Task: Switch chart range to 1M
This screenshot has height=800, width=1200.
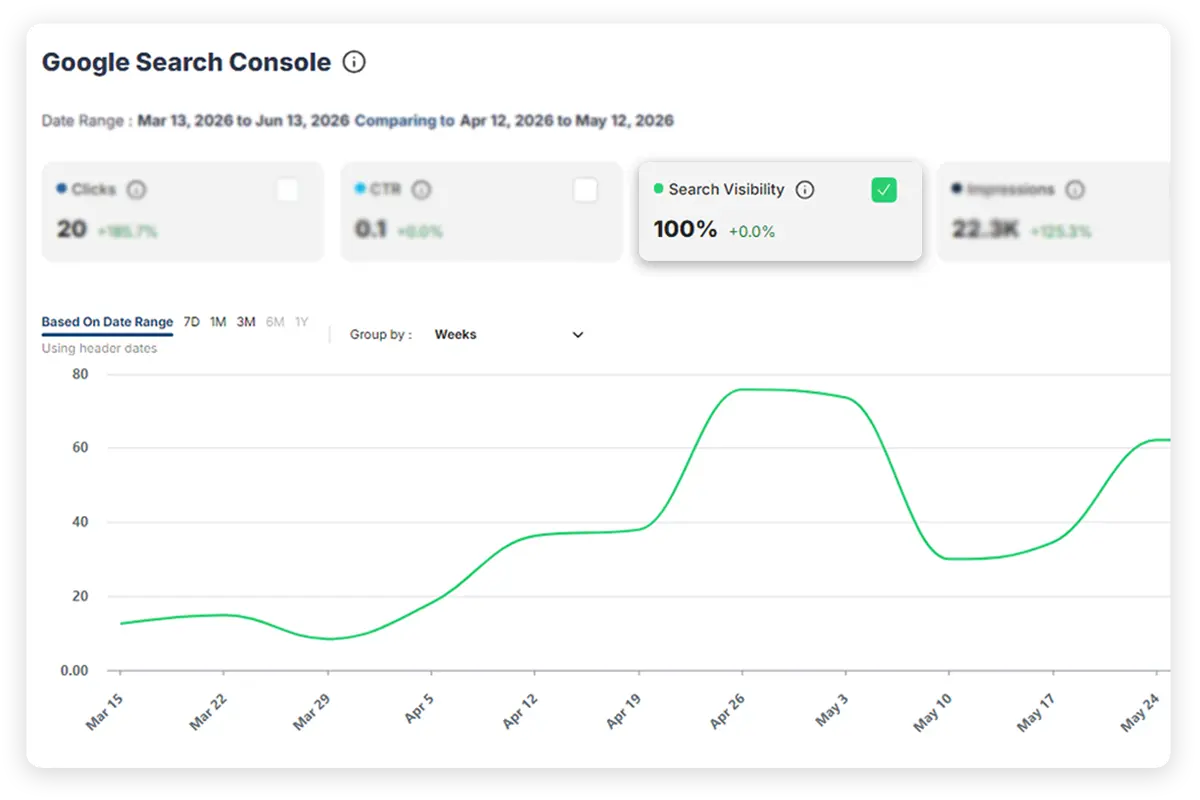Action: [218, 322]
